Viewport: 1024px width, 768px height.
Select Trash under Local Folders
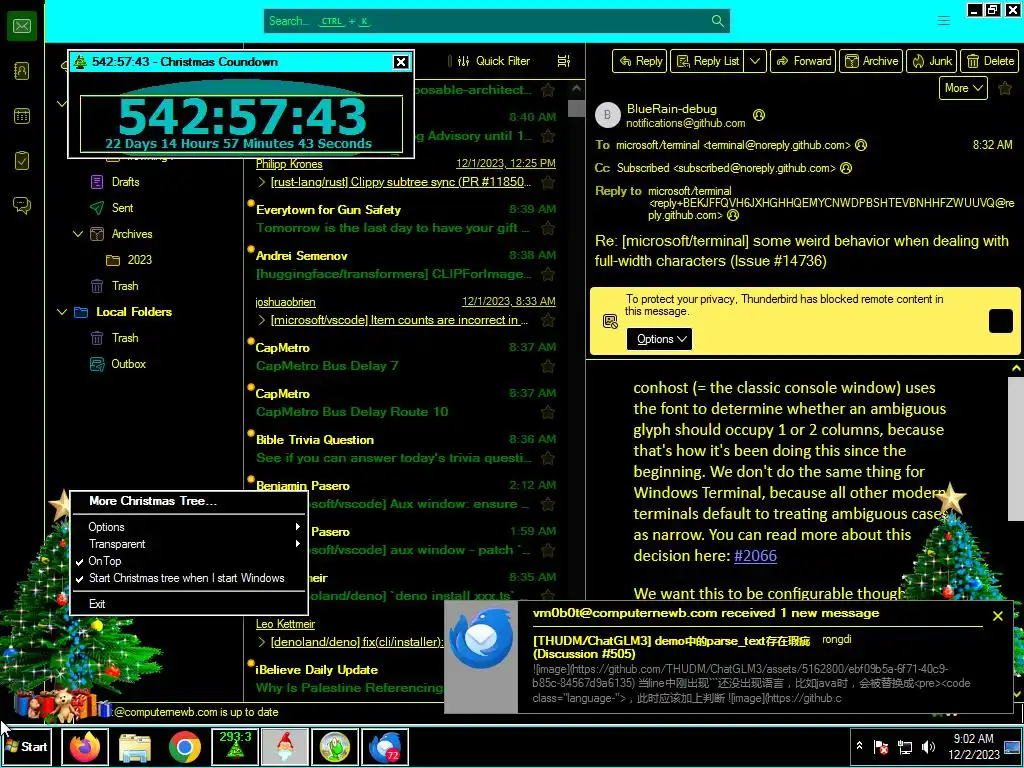click(125, 338)
